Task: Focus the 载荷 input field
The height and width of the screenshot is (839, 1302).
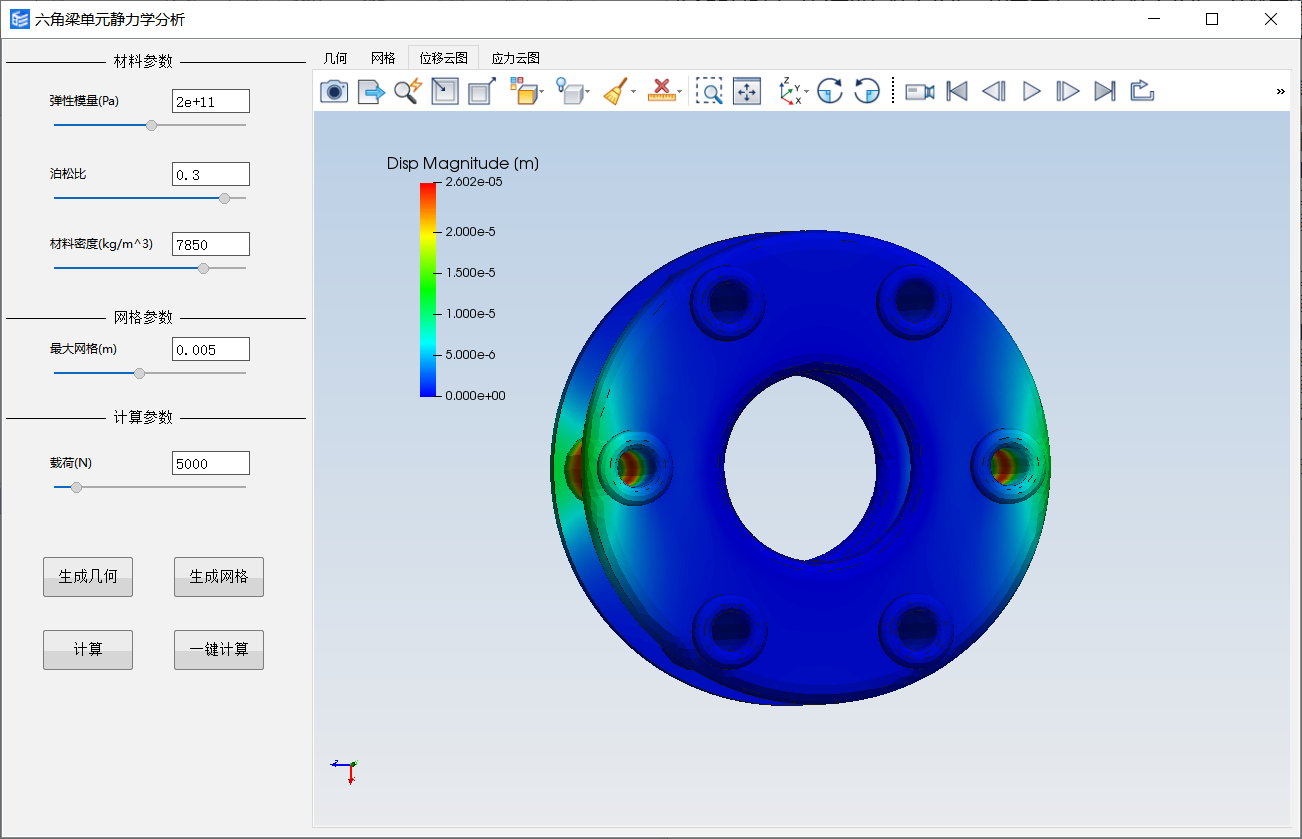Action: click(211, 463)
